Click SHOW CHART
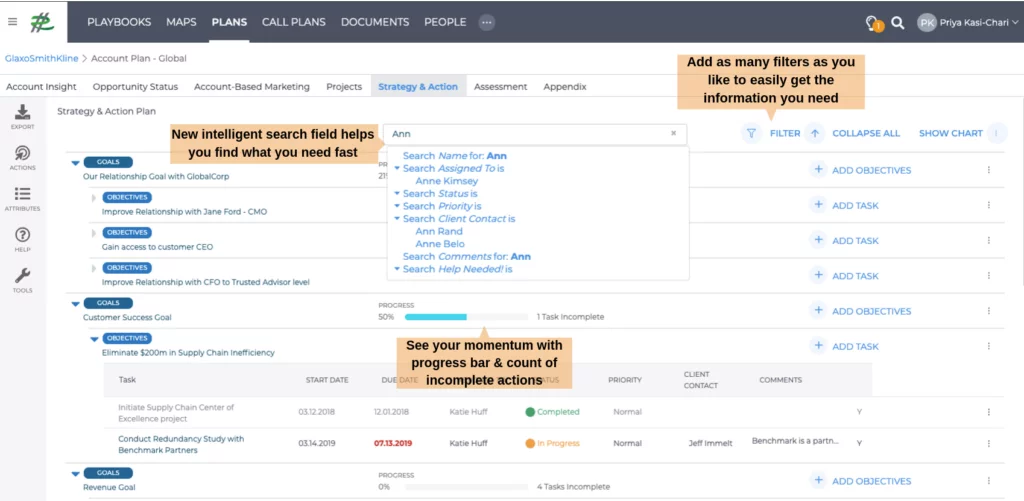 coord(951,133)
